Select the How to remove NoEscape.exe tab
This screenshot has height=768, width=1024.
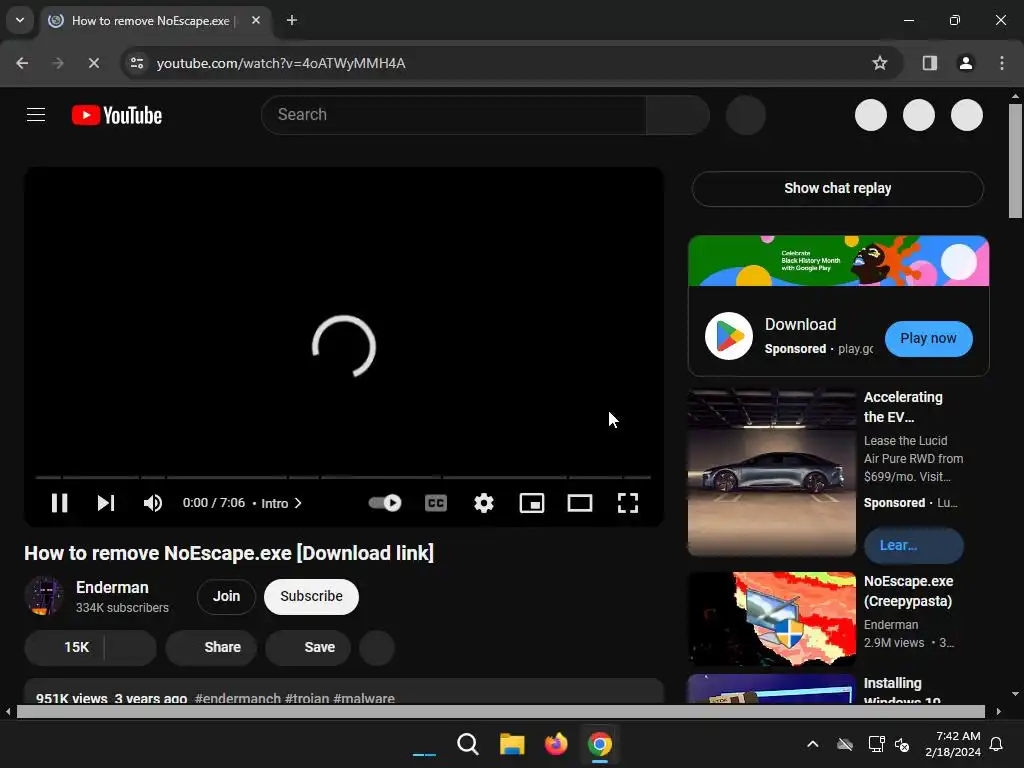point(155,21)
